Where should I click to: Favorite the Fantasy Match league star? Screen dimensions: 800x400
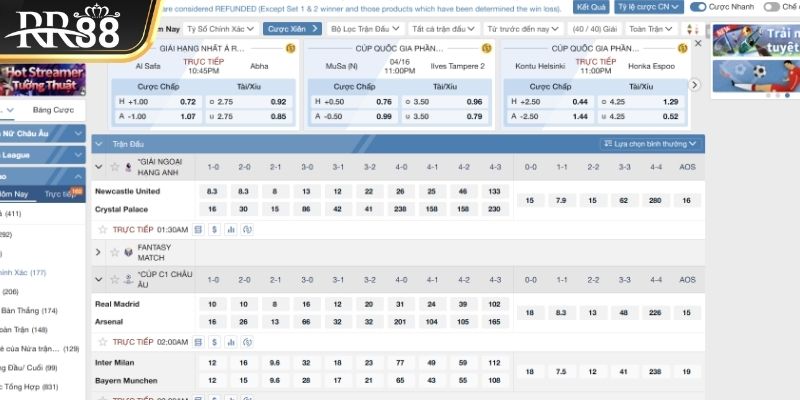pyautogui.click(x=115, y=252)
